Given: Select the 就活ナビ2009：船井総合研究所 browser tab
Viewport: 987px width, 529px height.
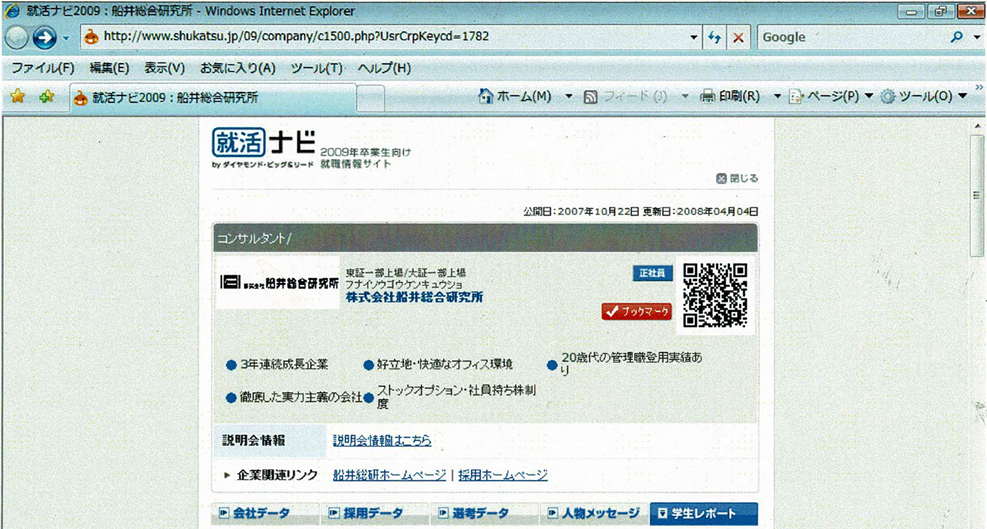Looking at the screenshot, I should tap(213, 98).
